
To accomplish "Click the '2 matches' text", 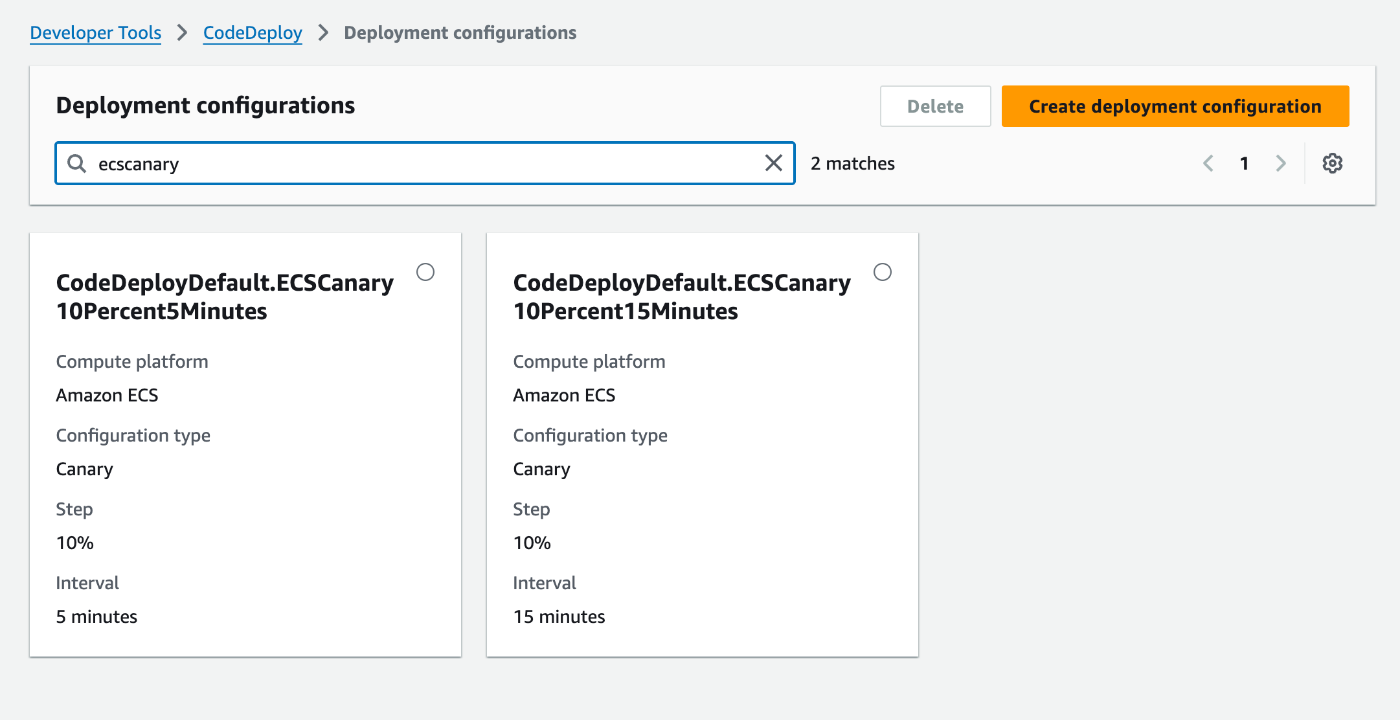I will coord(852,163).
